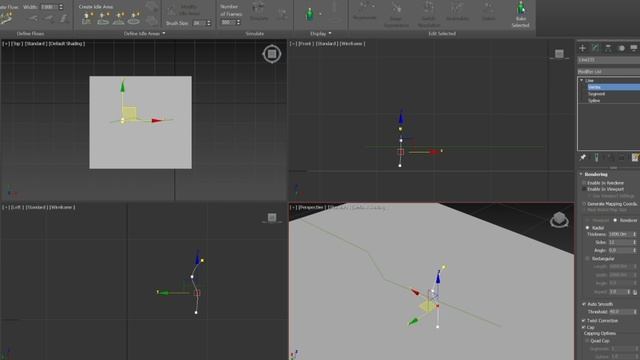640x360 pixels.
Task: Click the Bake Selected icon
Action: point(521,8)
